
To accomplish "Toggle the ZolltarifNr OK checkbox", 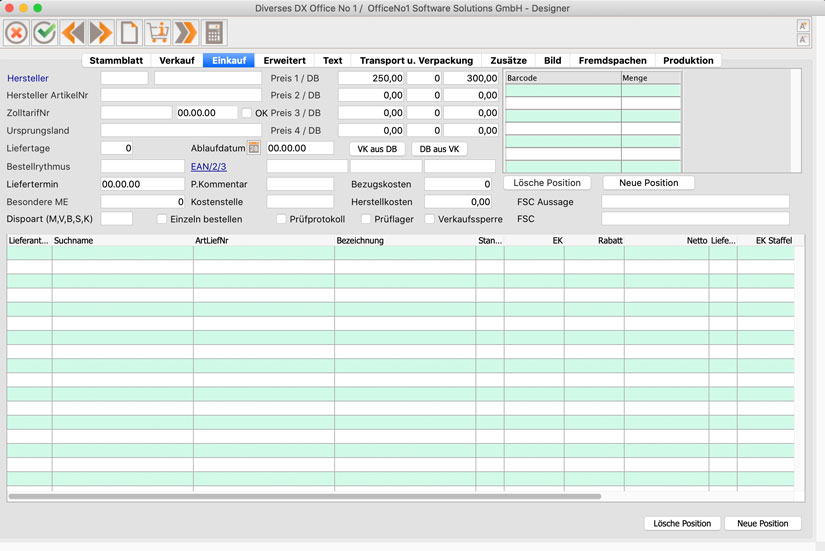I will 246,113.
